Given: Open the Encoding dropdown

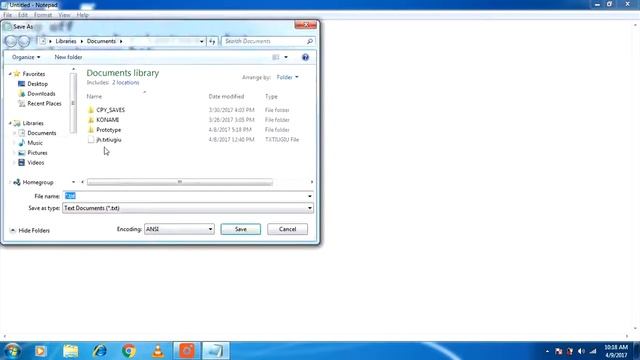Looking at the screenshot, I should (x=210, y=229).
